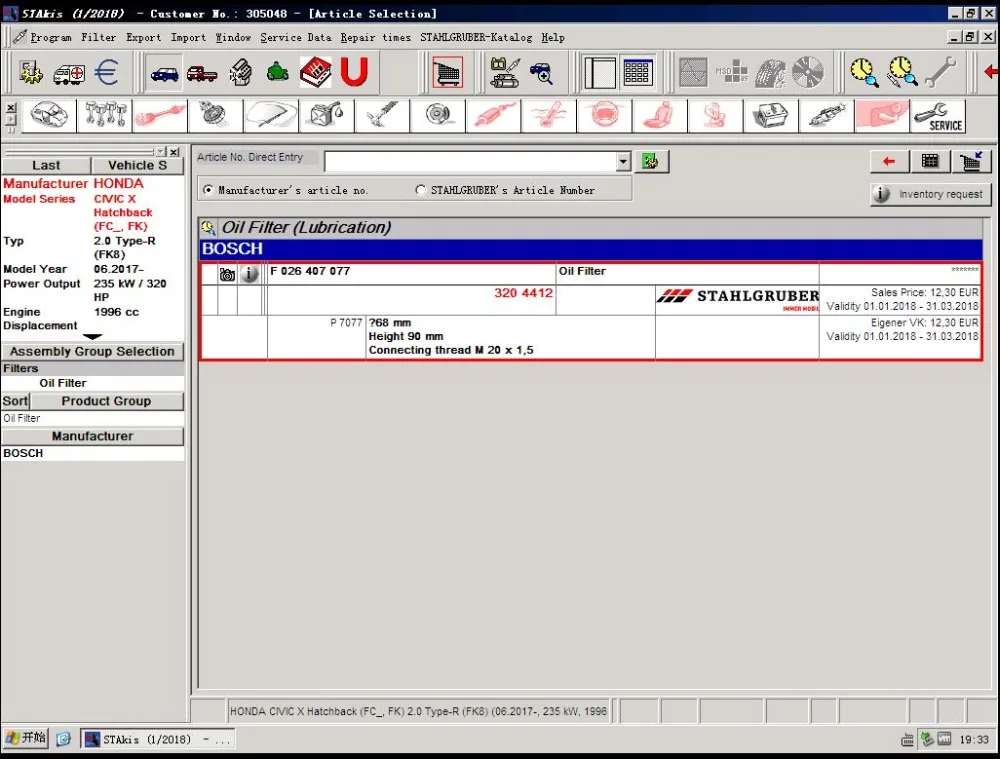Screen dimensions: 1000x759
Task: Choose the car seat interior group
Action: pyautogui.click(x=659, y=115)
